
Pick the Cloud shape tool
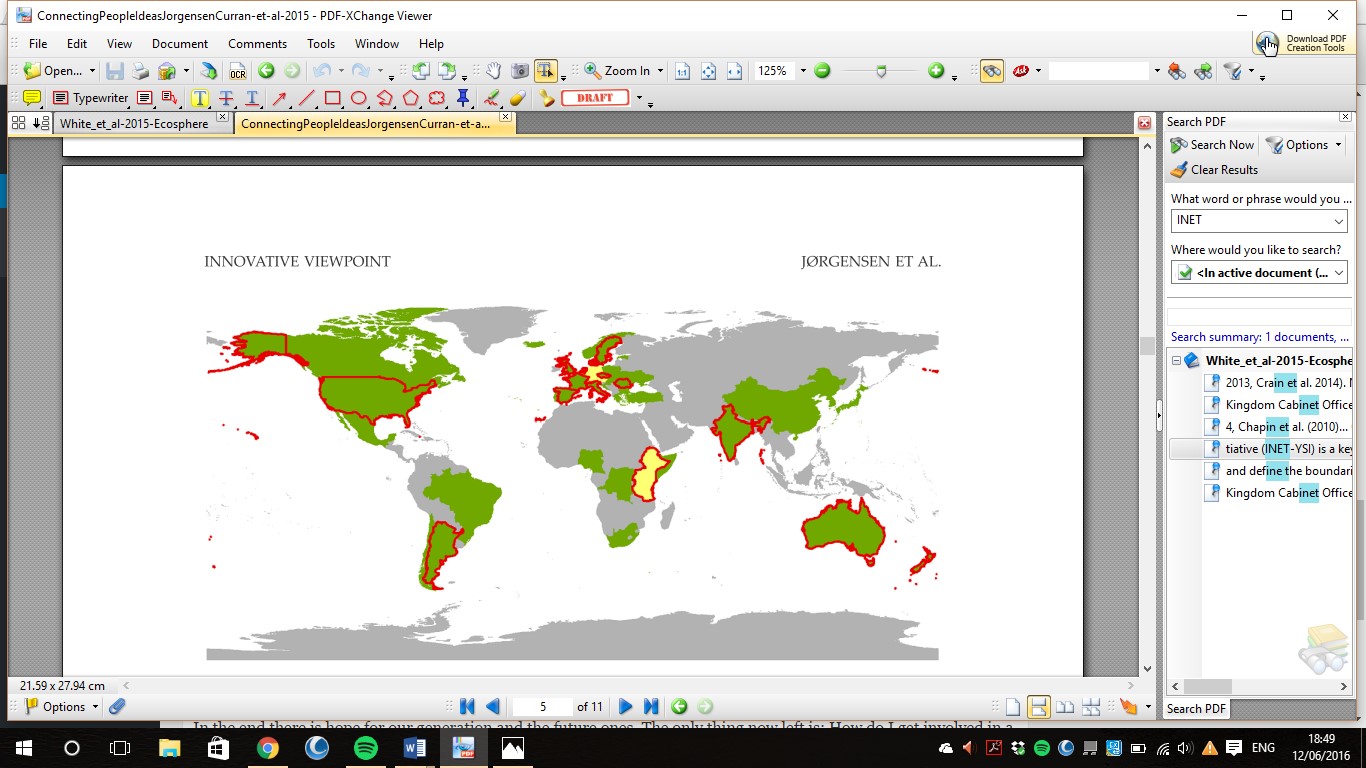click(437, 98)
